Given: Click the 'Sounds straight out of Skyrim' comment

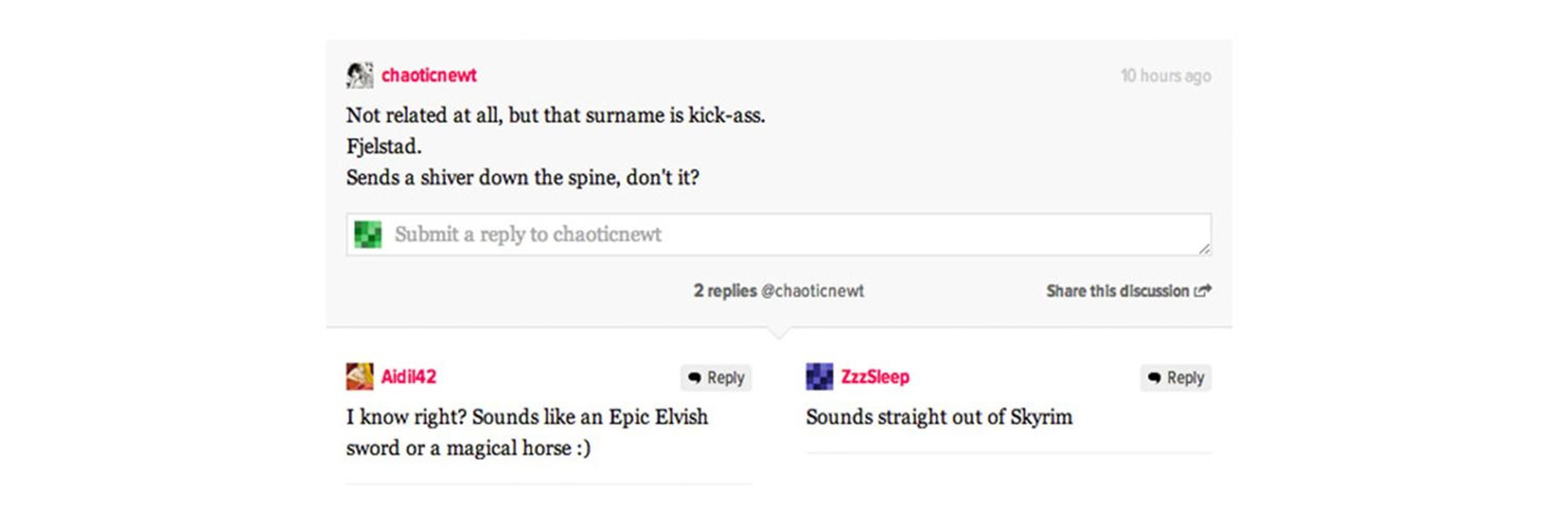Looking at the screenshot, I should 939,417.
